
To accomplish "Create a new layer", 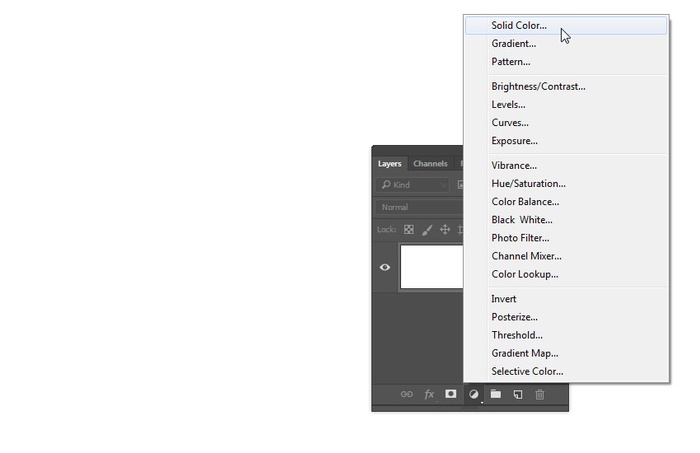I will pos(517,395).
